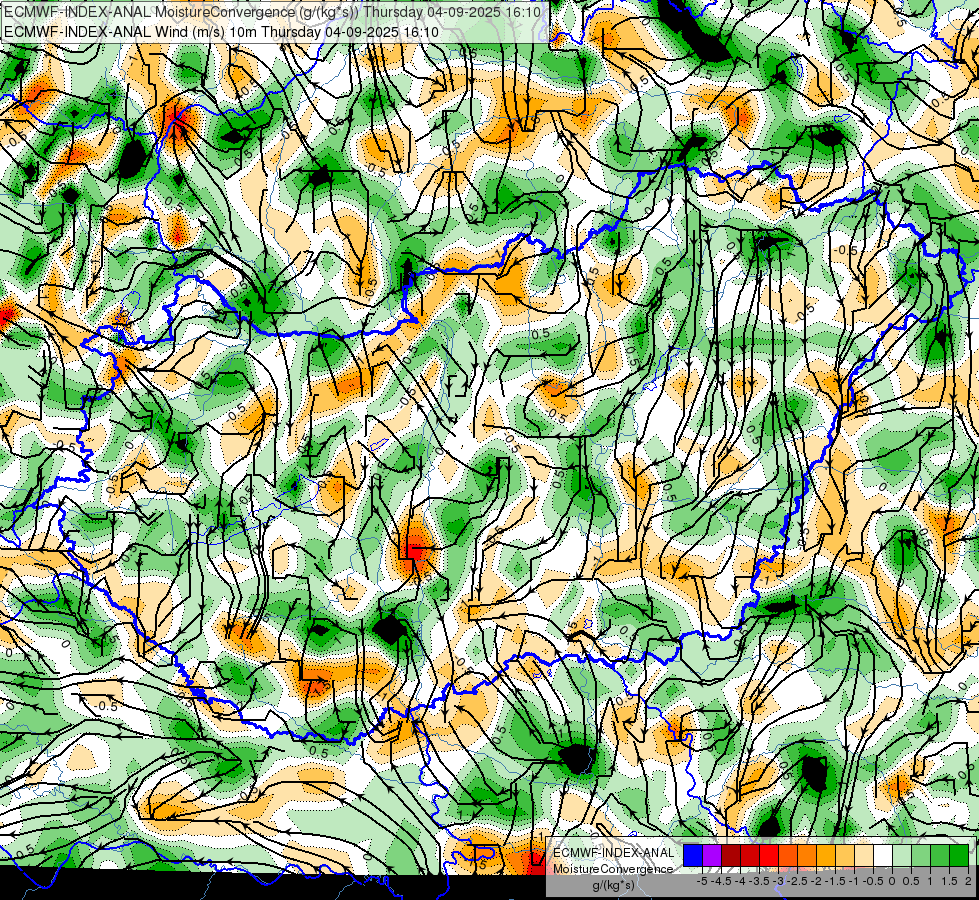979x900 pixels.
Task: Click the purple legend swatch
Action: (712, 855)
